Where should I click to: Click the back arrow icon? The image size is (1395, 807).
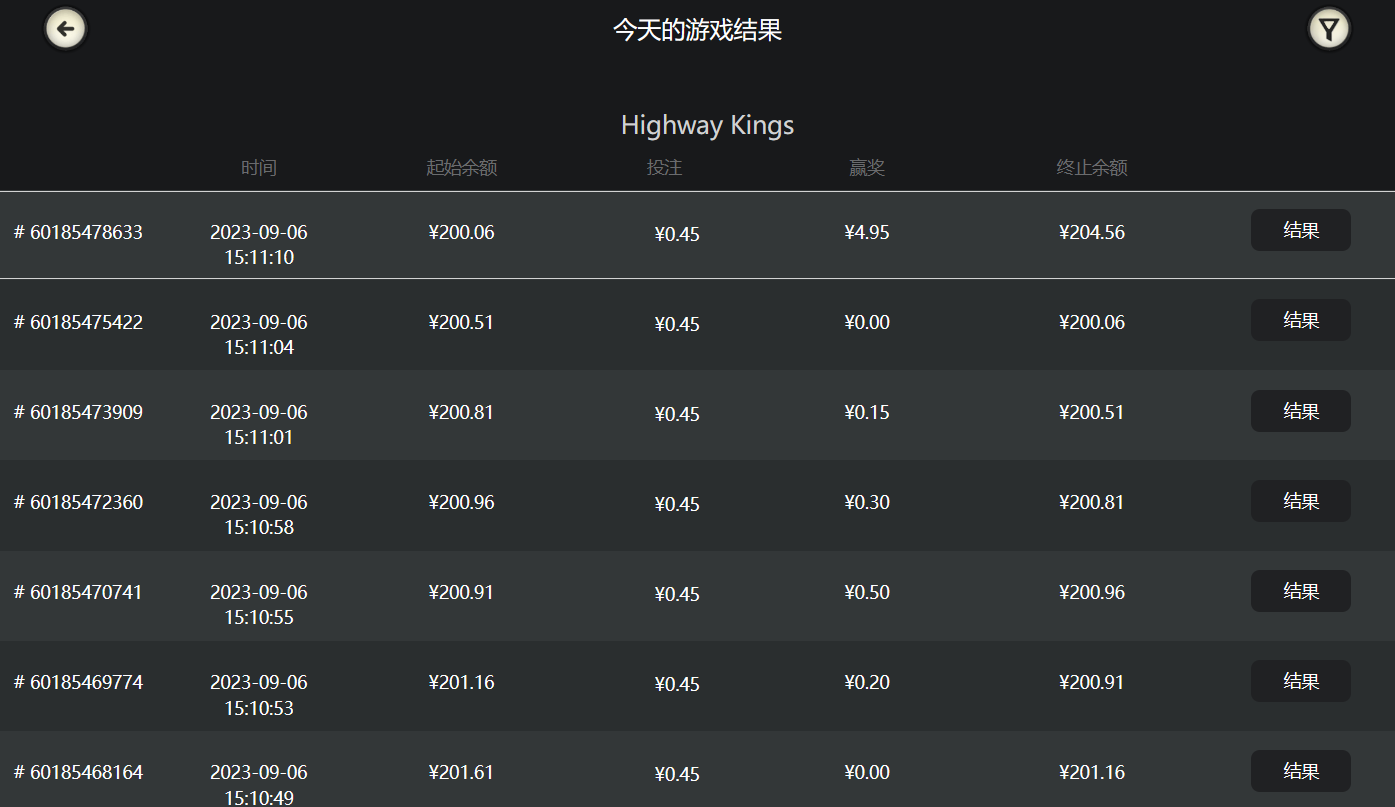click(66, 29)
